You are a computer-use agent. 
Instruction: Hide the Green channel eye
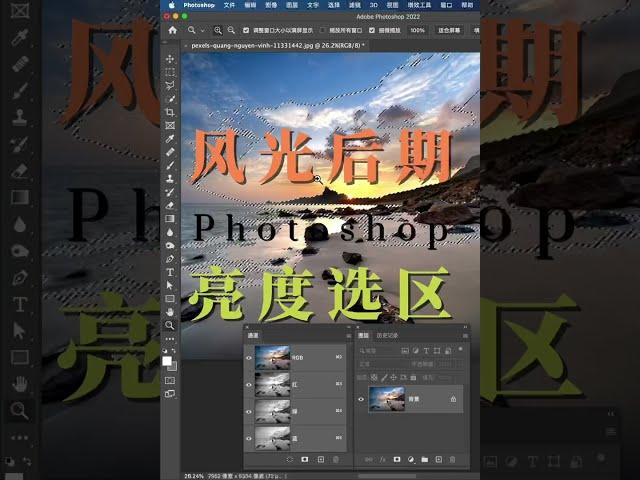point(249,411)
